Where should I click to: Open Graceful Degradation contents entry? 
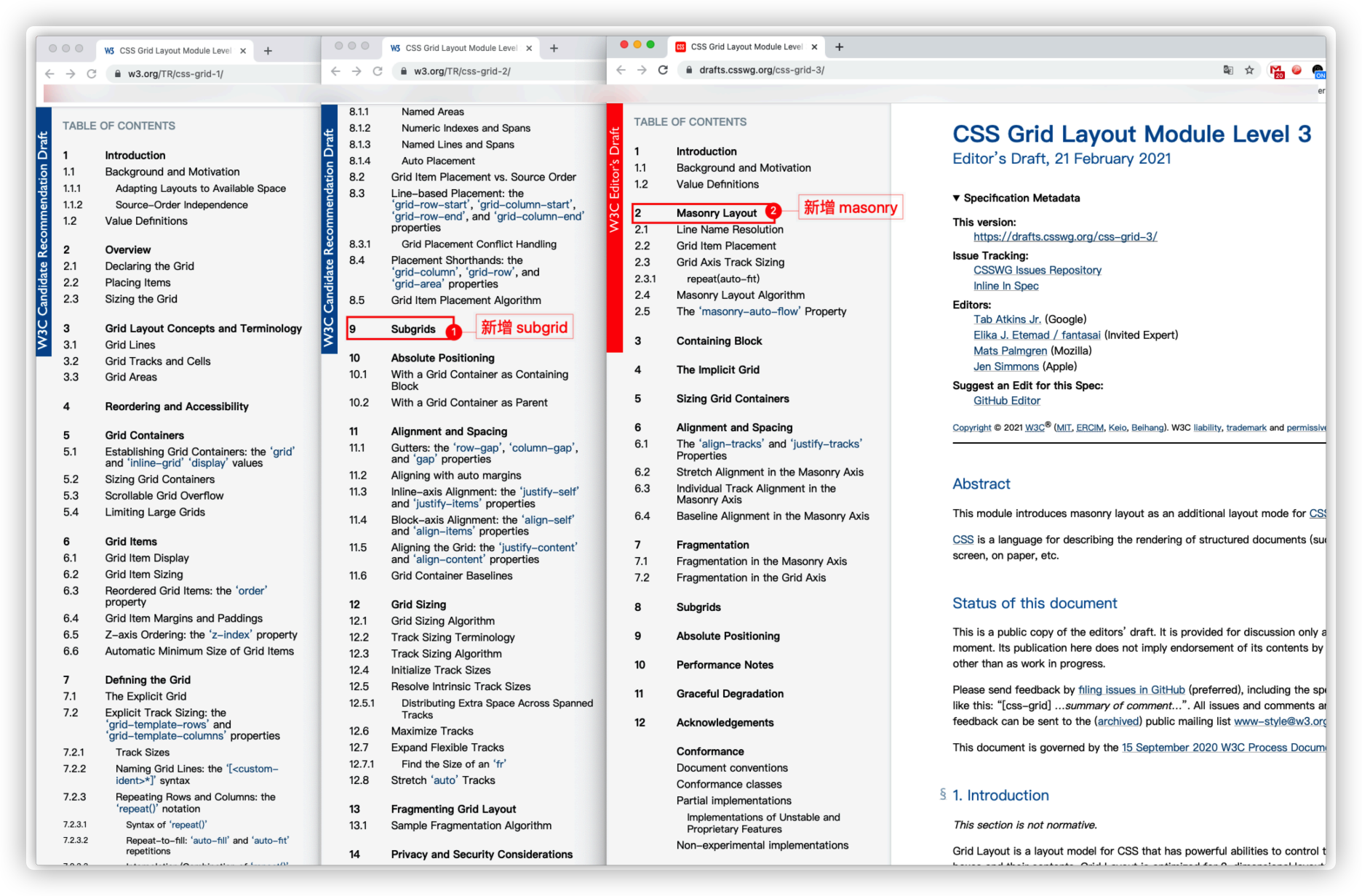pyautogui.click(x=730, y=694)
